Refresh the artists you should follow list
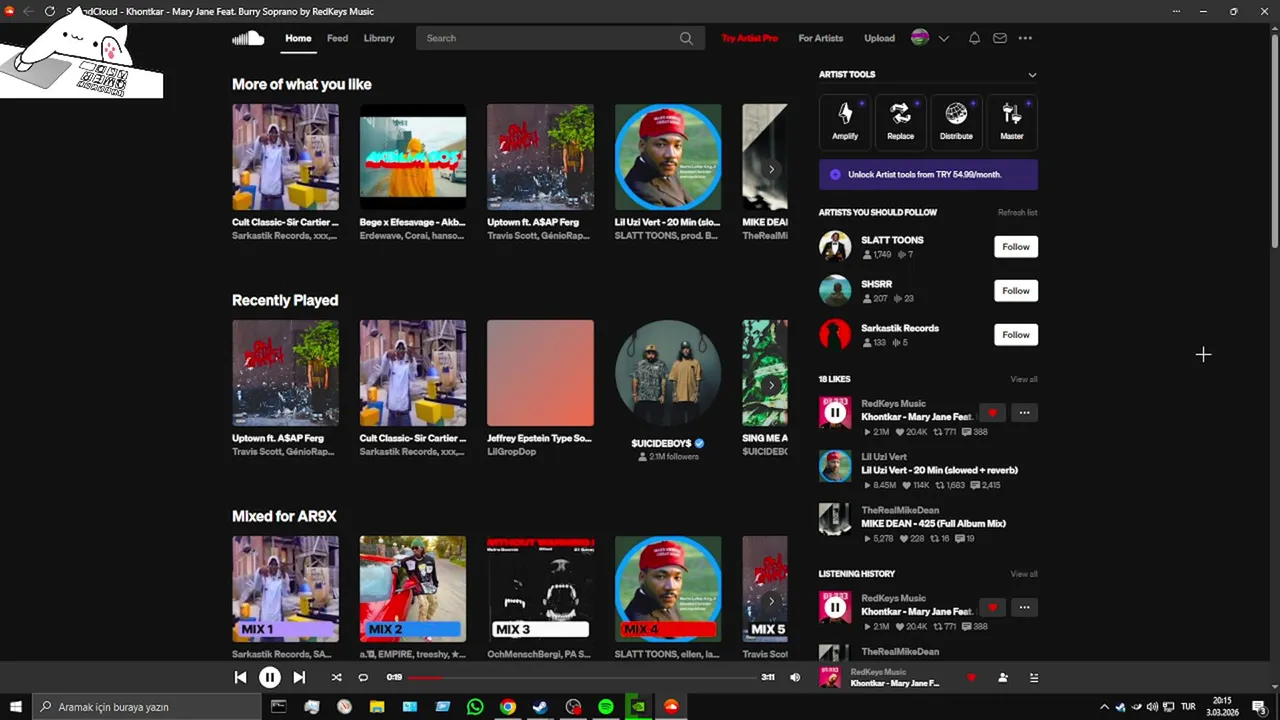 [x=1017, y=212]
